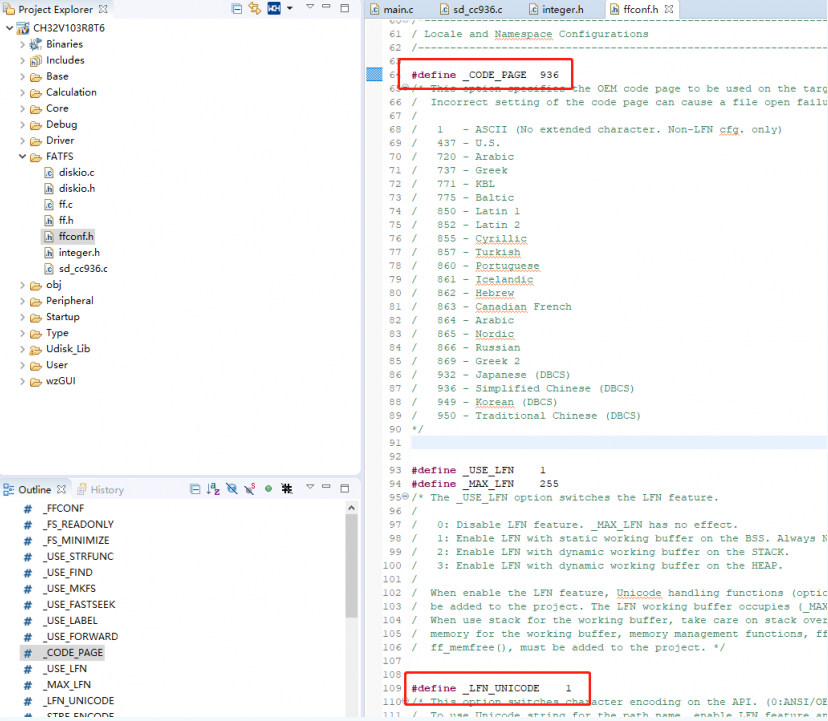Collapse the FATFS folder
828x721 pixels.
[x=22, y=157]
